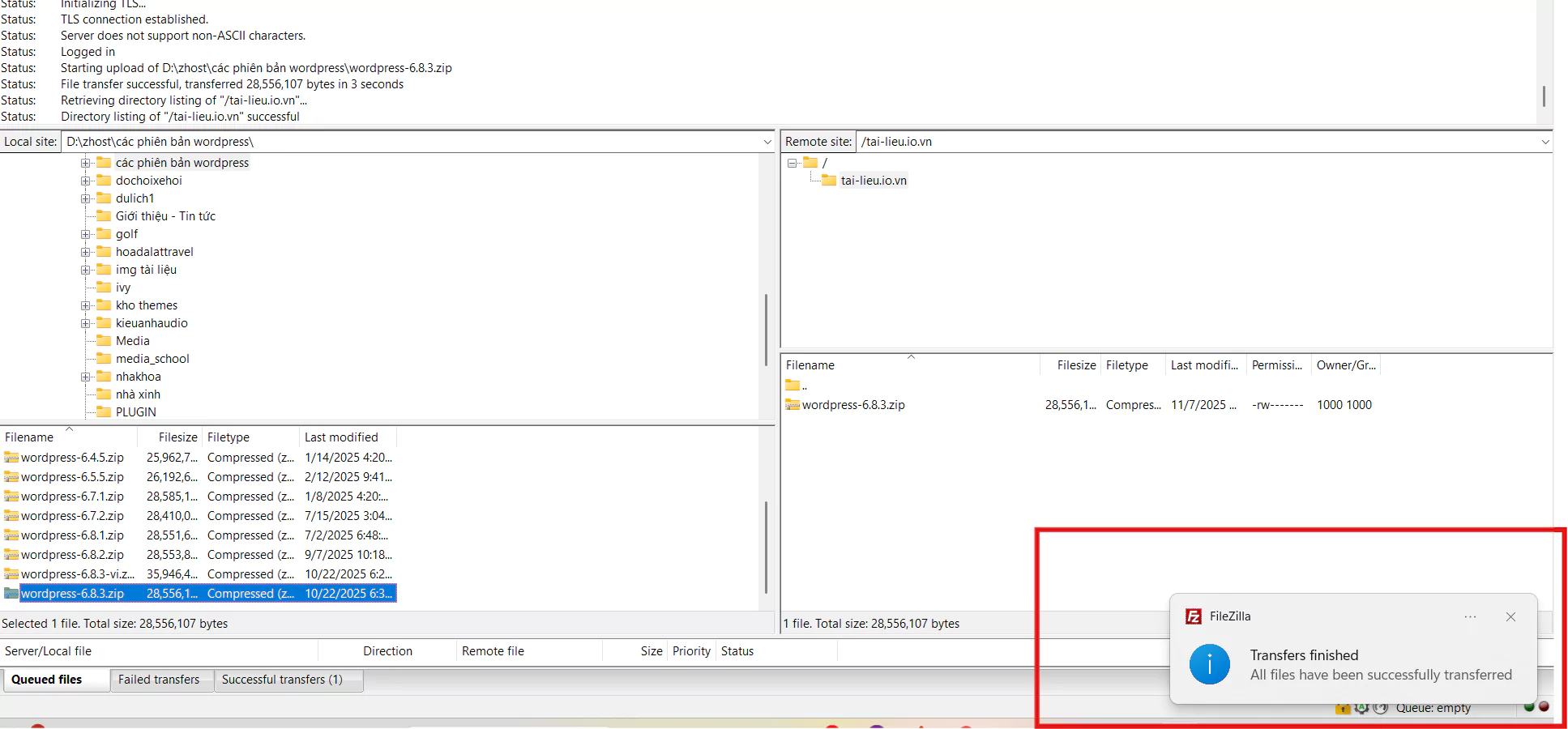Click the parent directory folder icon
1568x729 pixels.
[x=793, y=386]
